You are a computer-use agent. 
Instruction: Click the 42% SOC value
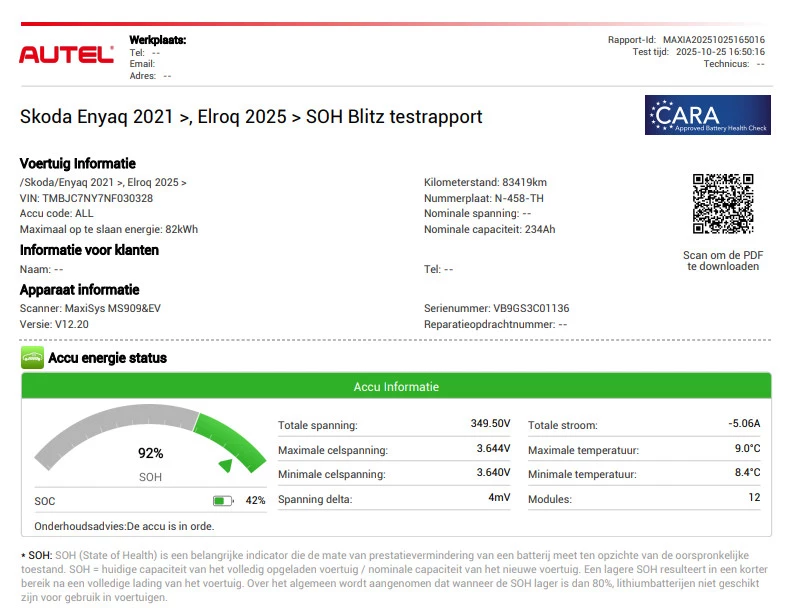pyautogui.click(x=256, y=500)
